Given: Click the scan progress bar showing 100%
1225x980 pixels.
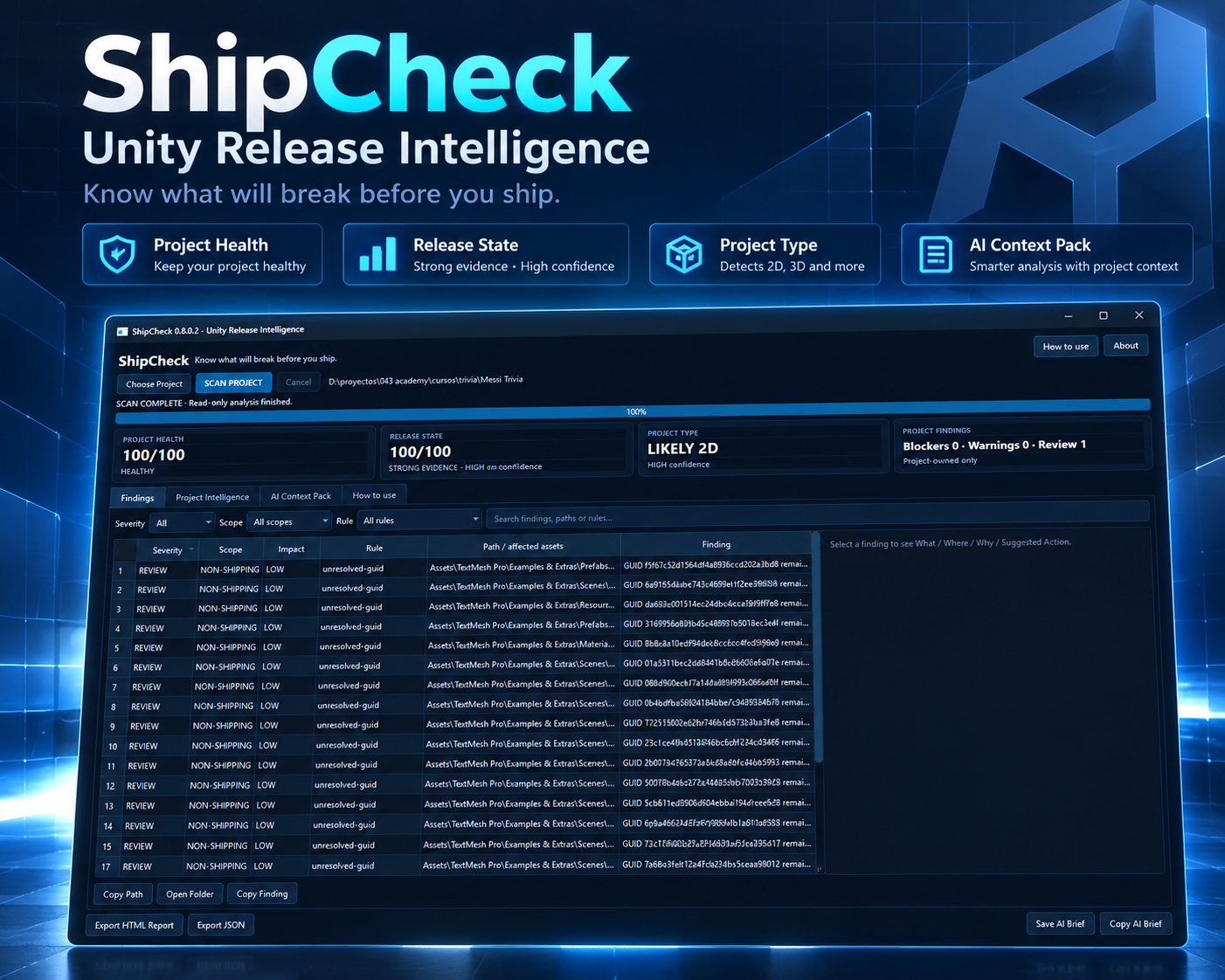Looking at the screenshot, I should (x=633, y=411).
